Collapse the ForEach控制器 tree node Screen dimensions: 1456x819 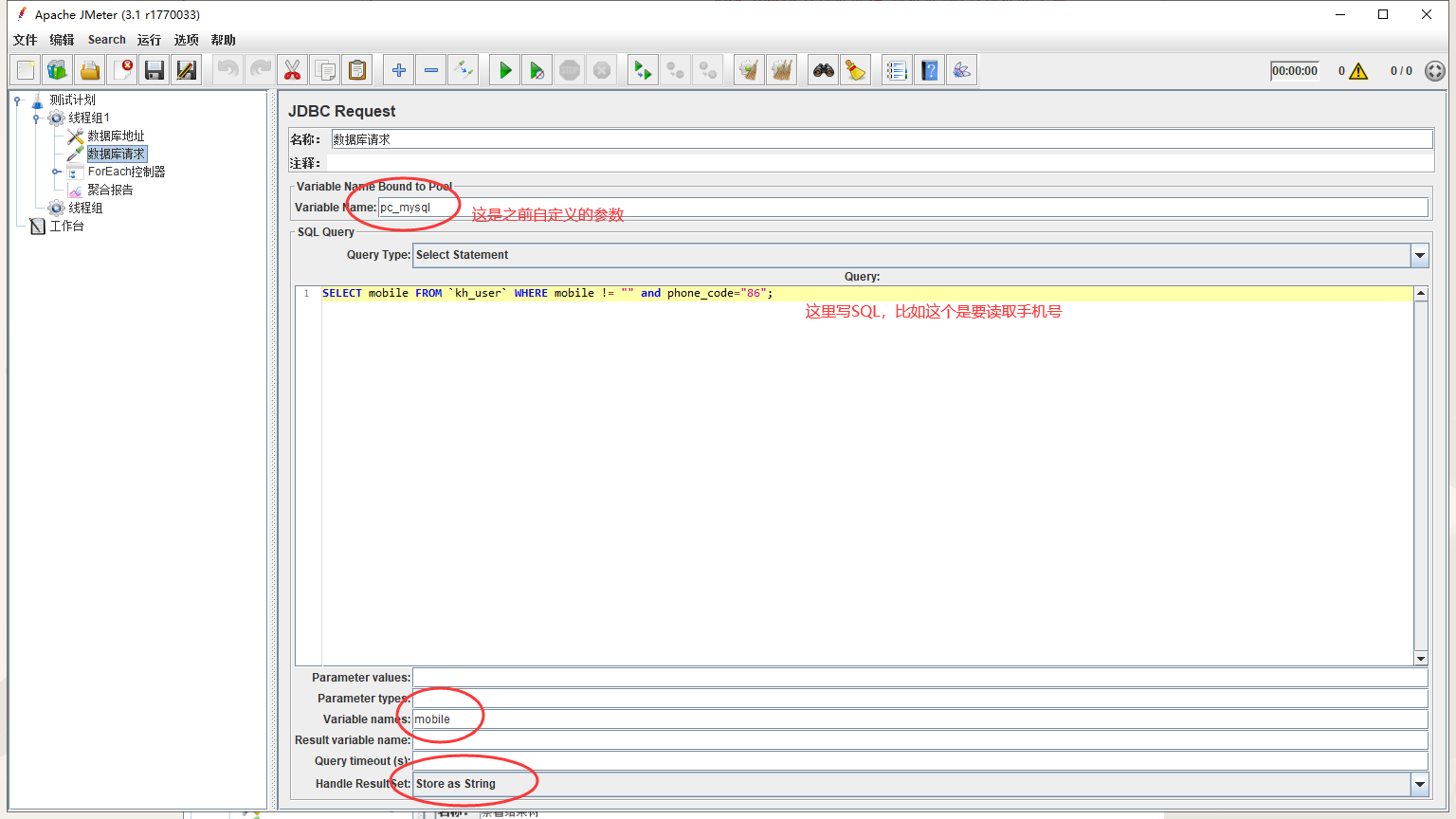(x=57, y=172)
